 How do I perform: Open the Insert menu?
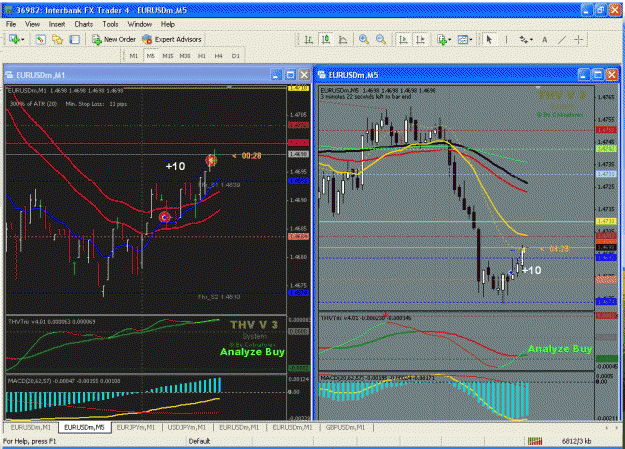[57, 24]
